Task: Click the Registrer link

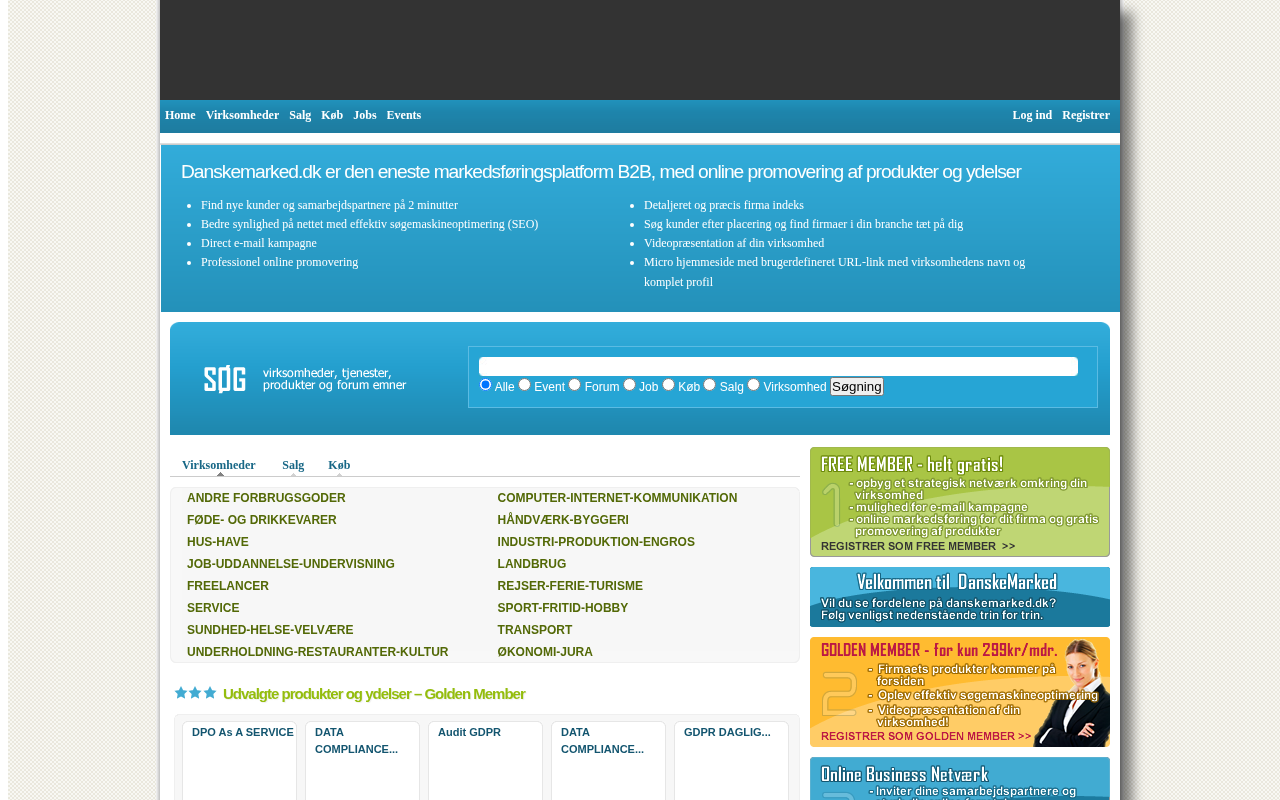Action: [1086, 115]
